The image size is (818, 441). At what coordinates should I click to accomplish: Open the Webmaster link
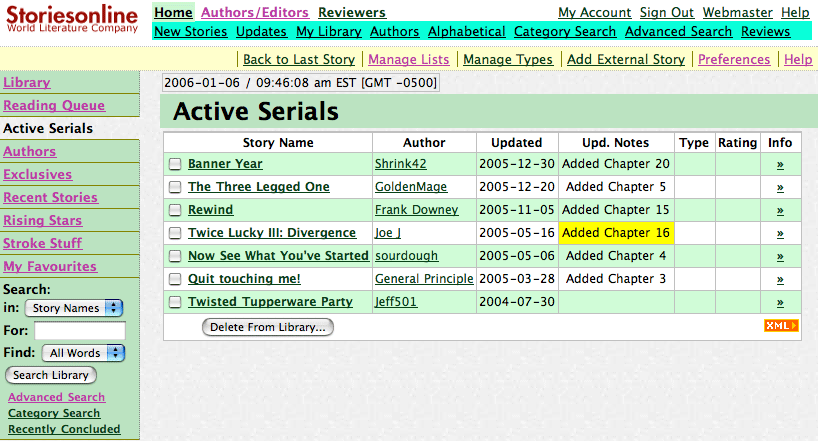click(737, 12)
